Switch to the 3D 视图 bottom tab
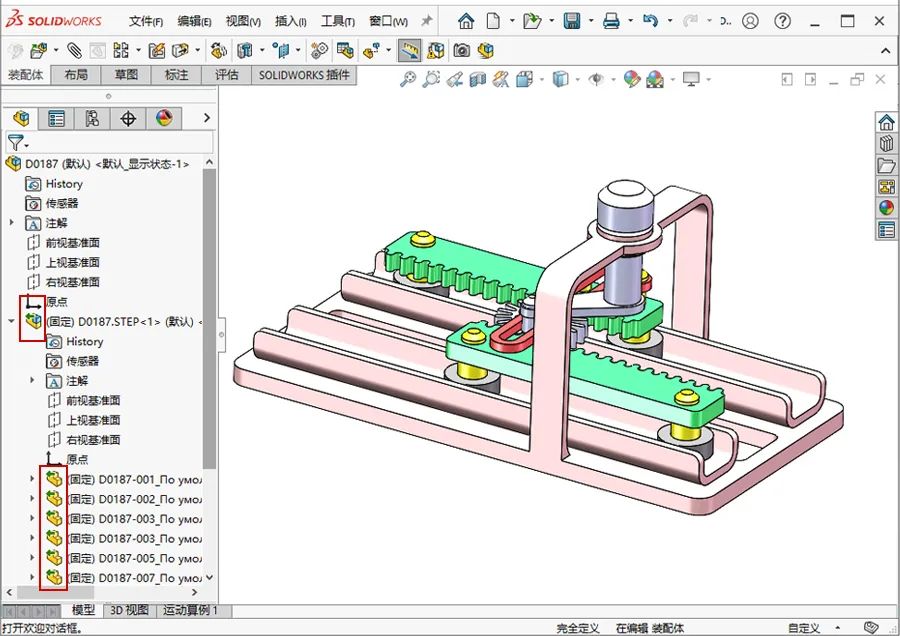900x636 pixels. [129, 610]
